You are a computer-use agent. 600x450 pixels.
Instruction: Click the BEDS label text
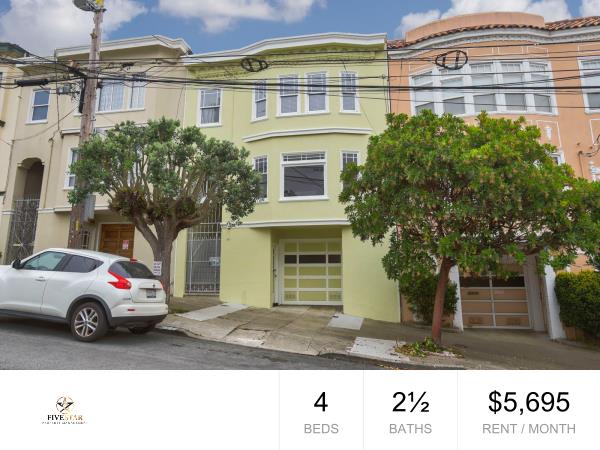click(x=321, y=429)
